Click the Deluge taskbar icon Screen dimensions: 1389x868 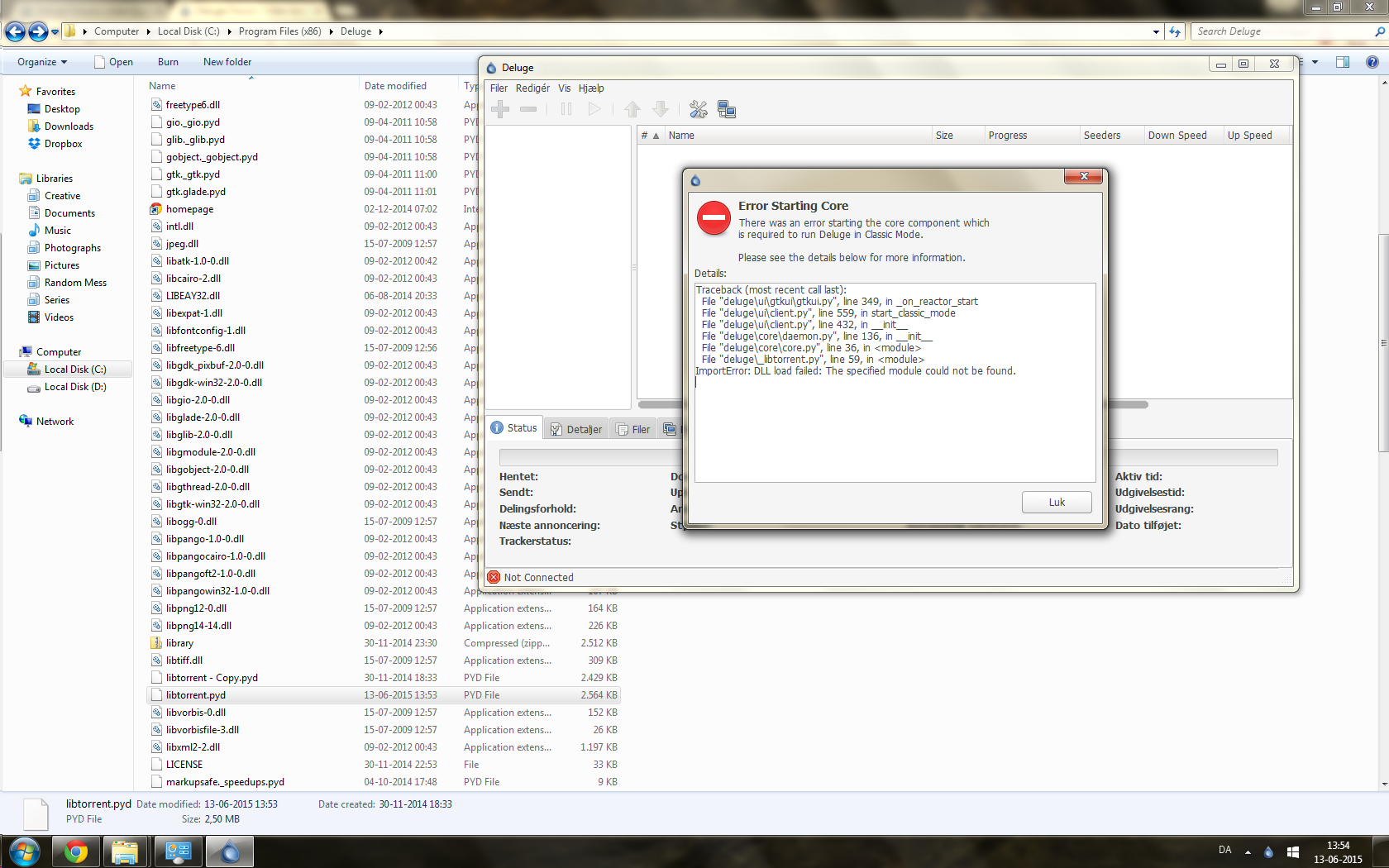pos(229,851)
